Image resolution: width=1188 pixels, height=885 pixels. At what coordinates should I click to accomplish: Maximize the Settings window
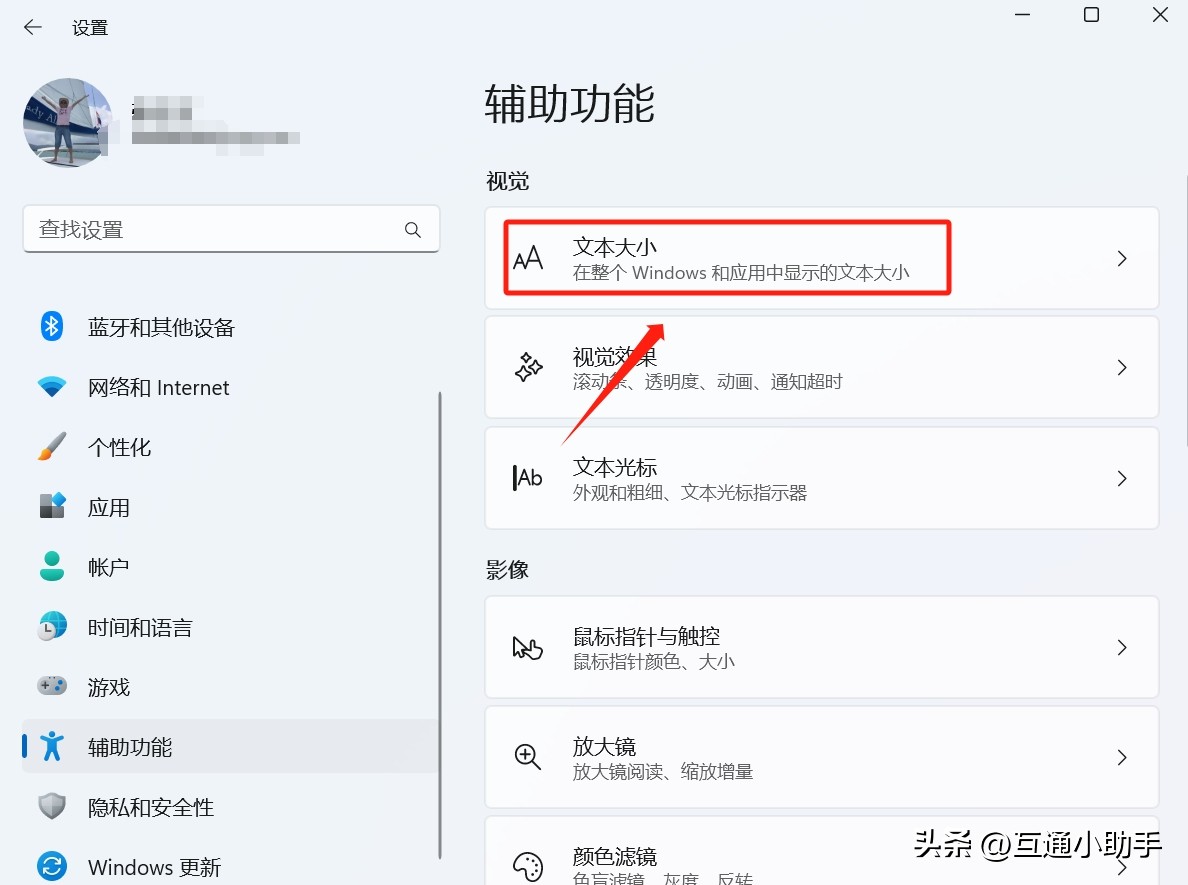coord(1091,14)
